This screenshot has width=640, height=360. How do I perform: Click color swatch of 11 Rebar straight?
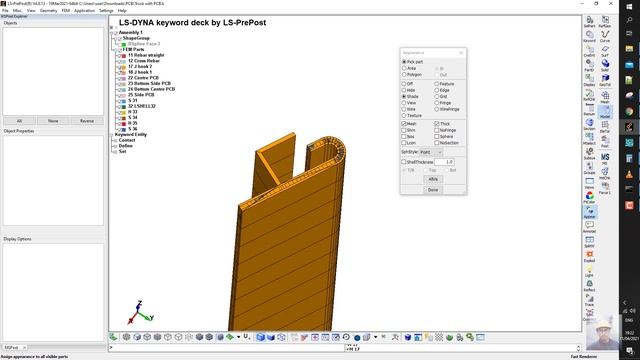coord(123,56)
